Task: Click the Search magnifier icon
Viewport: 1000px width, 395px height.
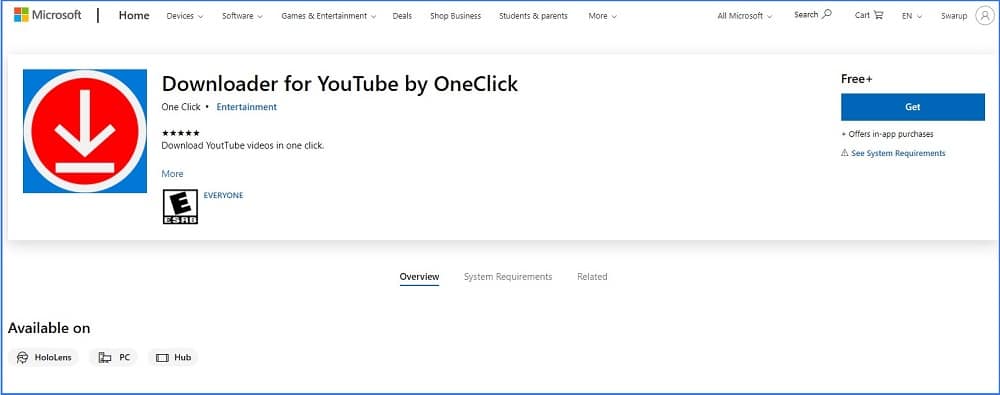Action: coord(827,14)
